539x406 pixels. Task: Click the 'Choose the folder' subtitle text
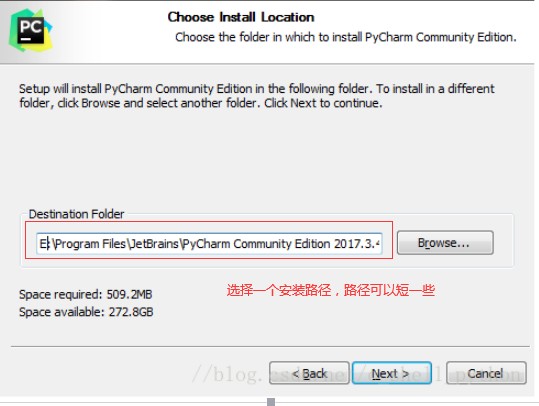click(x=345, y=37)
